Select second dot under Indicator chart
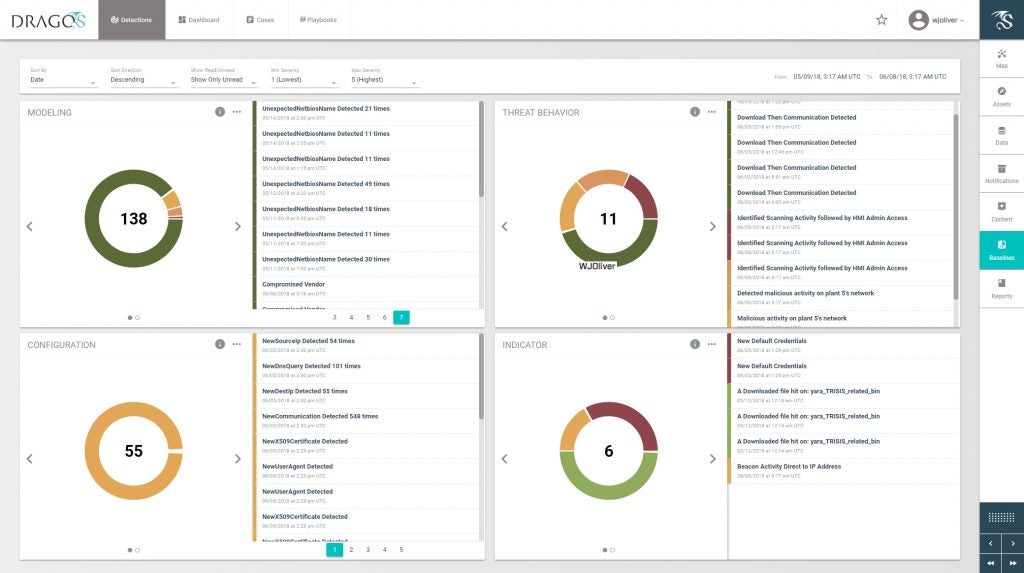This screenshot has width=1024, height=573. pyautogui.click(x=612, y=550)
